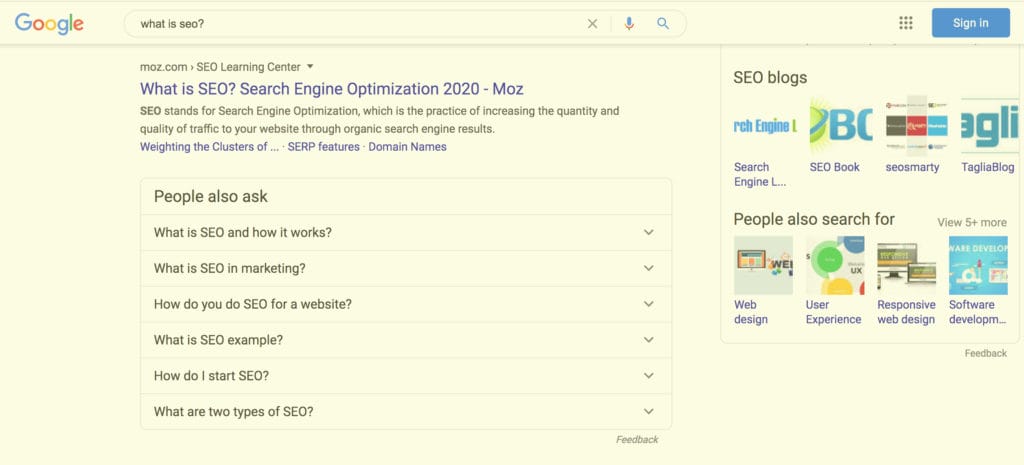Image resolution: width=1024 pixels, height=465 pixels.
Task: Open the Responsive web design thumbnail
Action: pyautogui.click(x=906, y=265)
